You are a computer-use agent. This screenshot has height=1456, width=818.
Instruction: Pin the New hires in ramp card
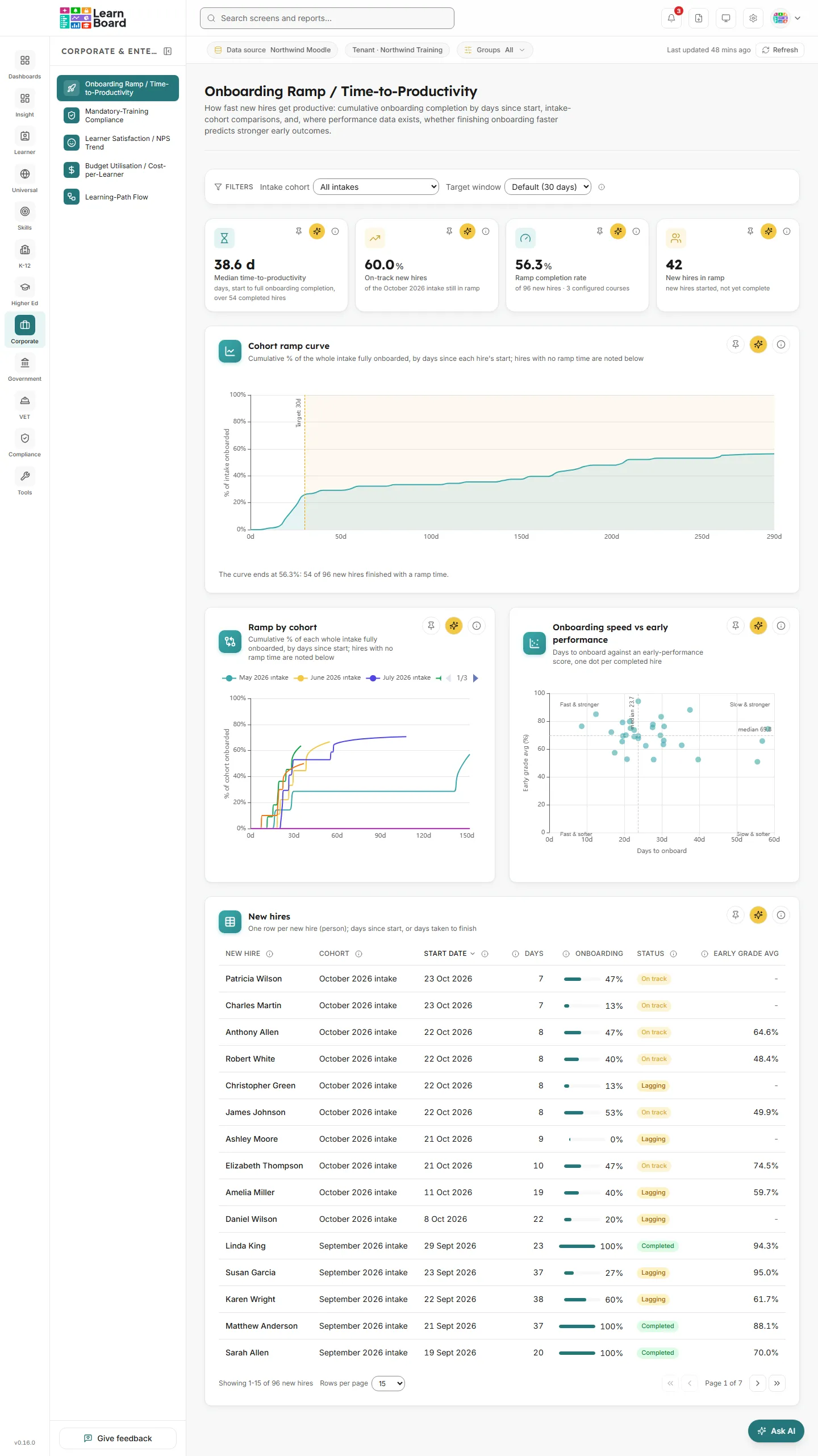tap(750, 231)
